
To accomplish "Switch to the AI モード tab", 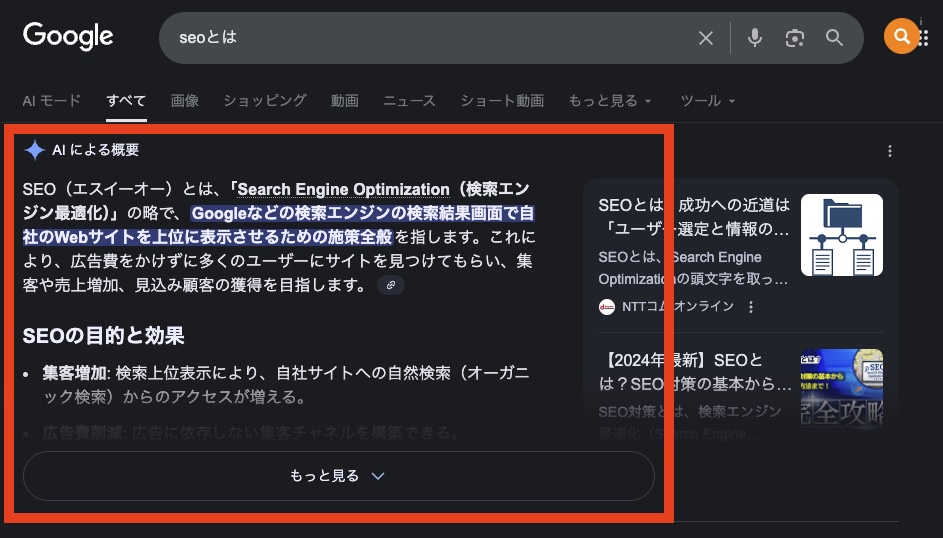I will 52,100.
